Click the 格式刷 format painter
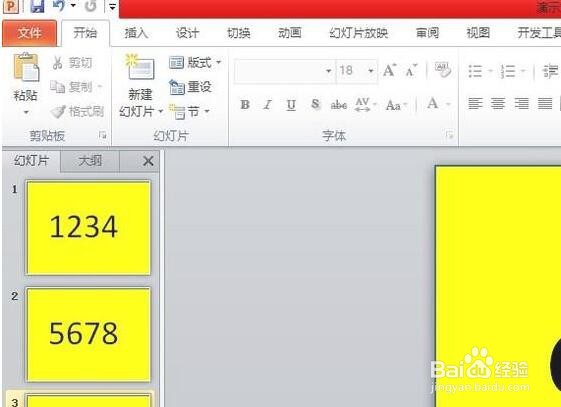This screenshot has width=561, height=407. click(x=77, y=112)
